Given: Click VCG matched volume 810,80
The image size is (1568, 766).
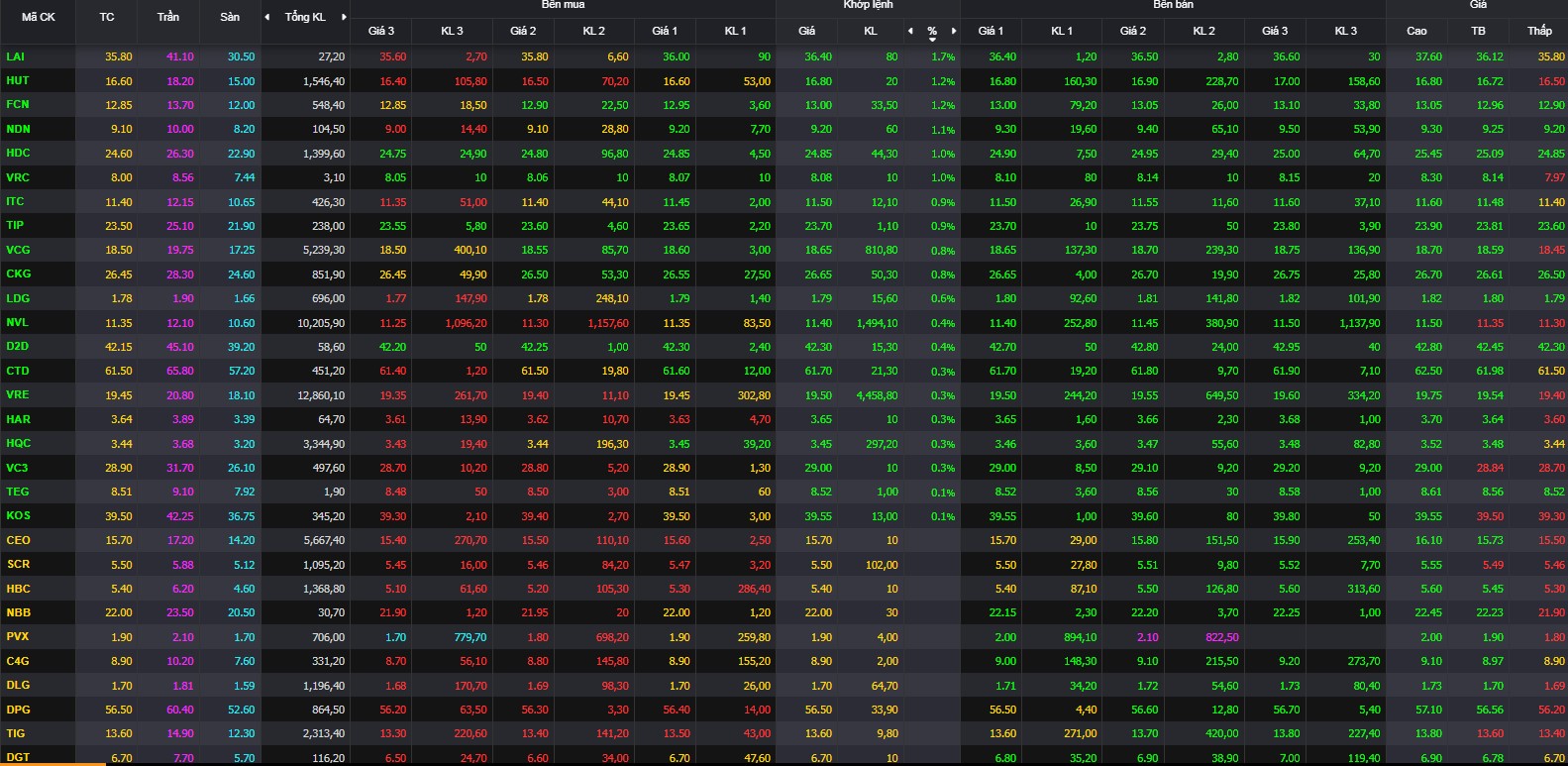Looking at the screenshot, I should click(881, 251).
